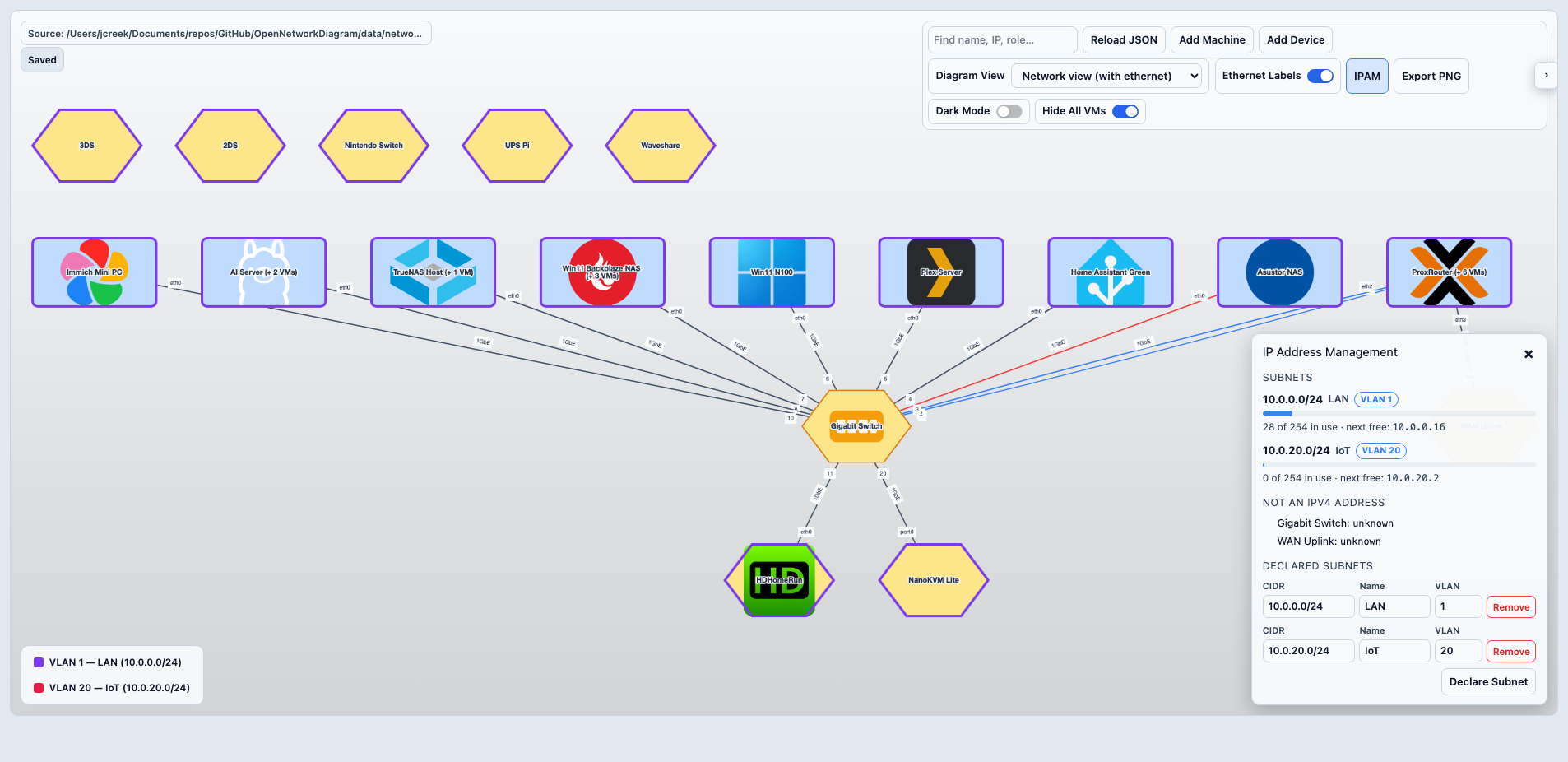Click 'WAN Uplink: unknown' entry

click(x=1329, y=541)
